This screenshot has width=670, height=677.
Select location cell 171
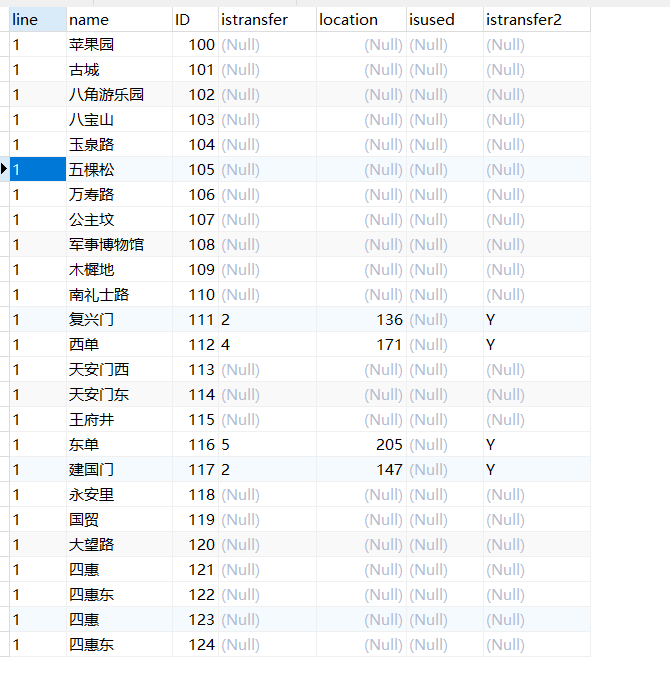[361, 345]
